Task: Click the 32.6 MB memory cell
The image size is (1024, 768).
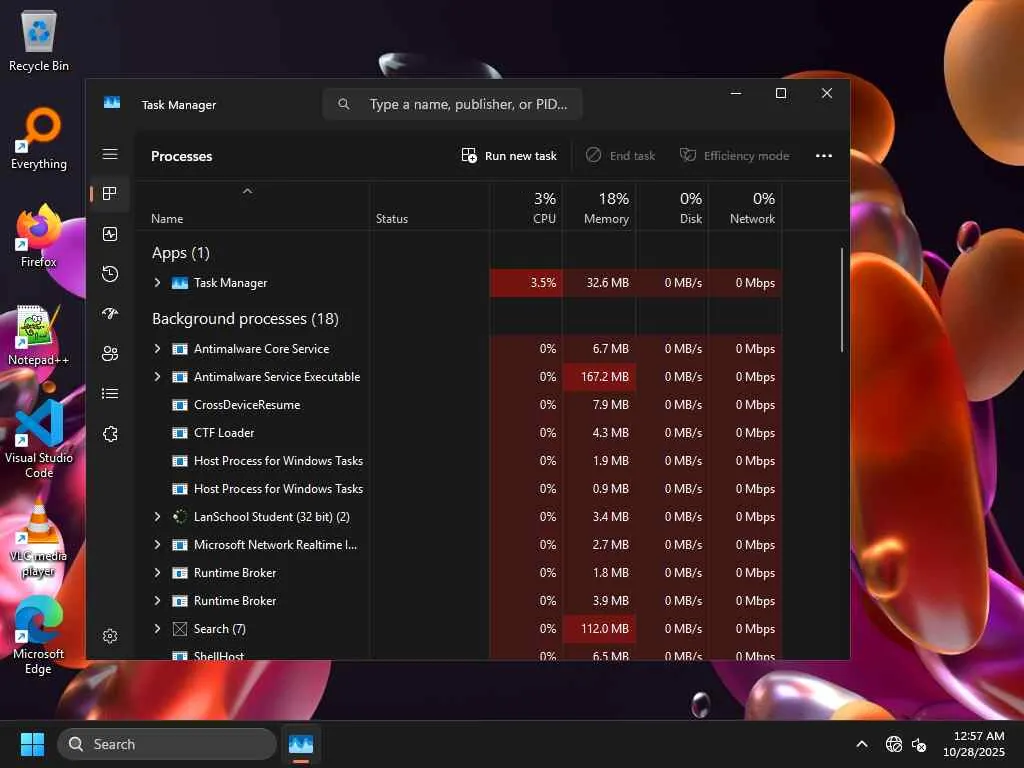Action: click(599, 282)
